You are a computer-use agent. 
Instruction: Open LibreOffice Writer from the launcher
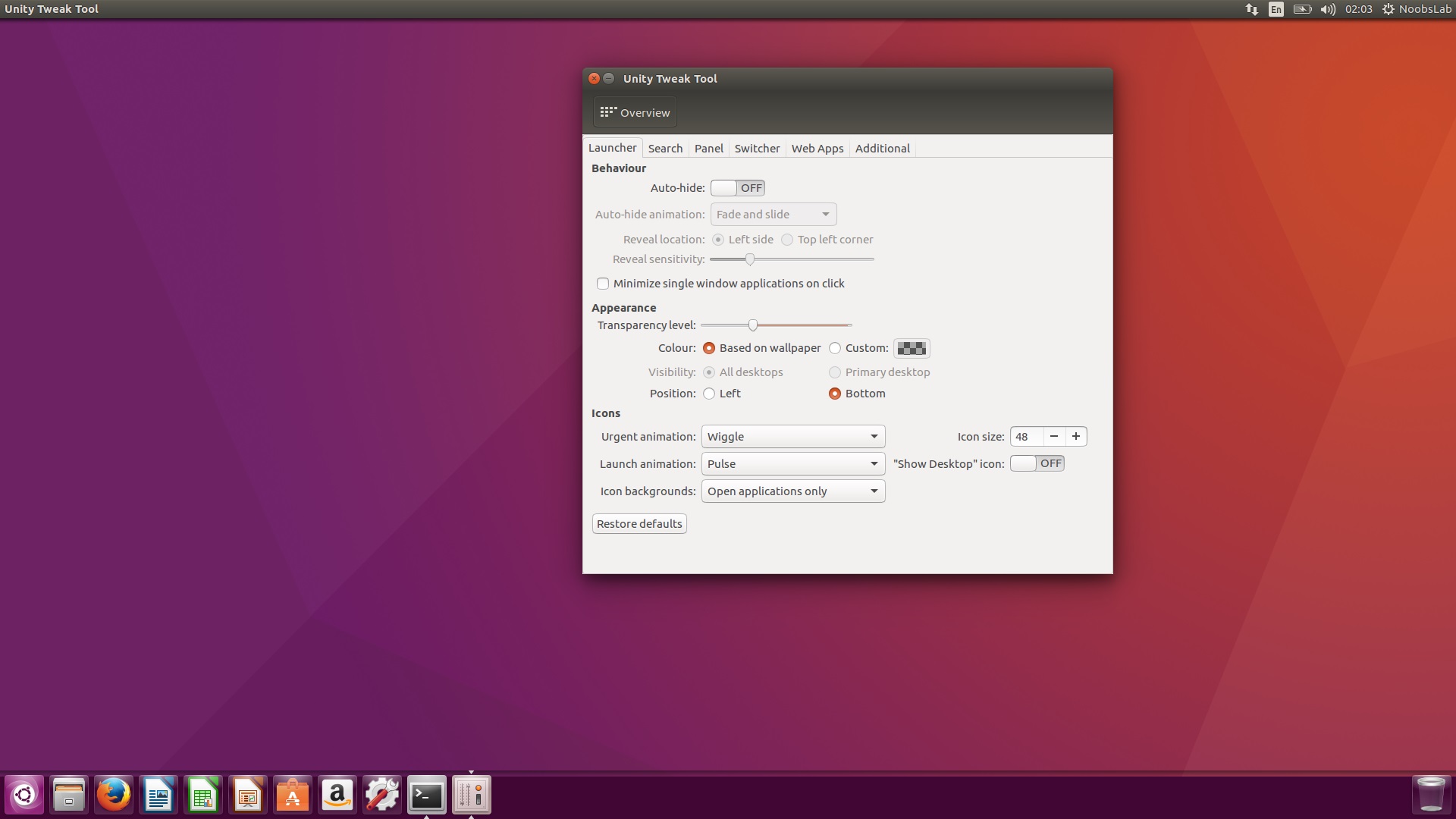pyautogui.click(x=158, y=795)
